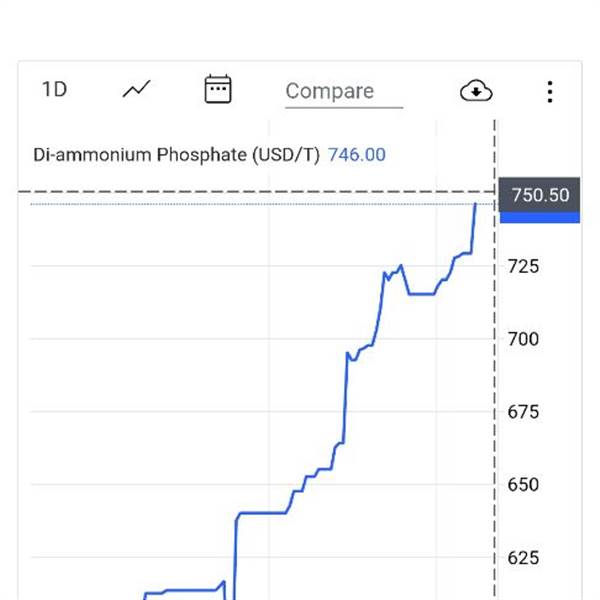This screenshot has height=600, width=600.
Task: Download chart data via cloud icon
Action: (476, 91)
